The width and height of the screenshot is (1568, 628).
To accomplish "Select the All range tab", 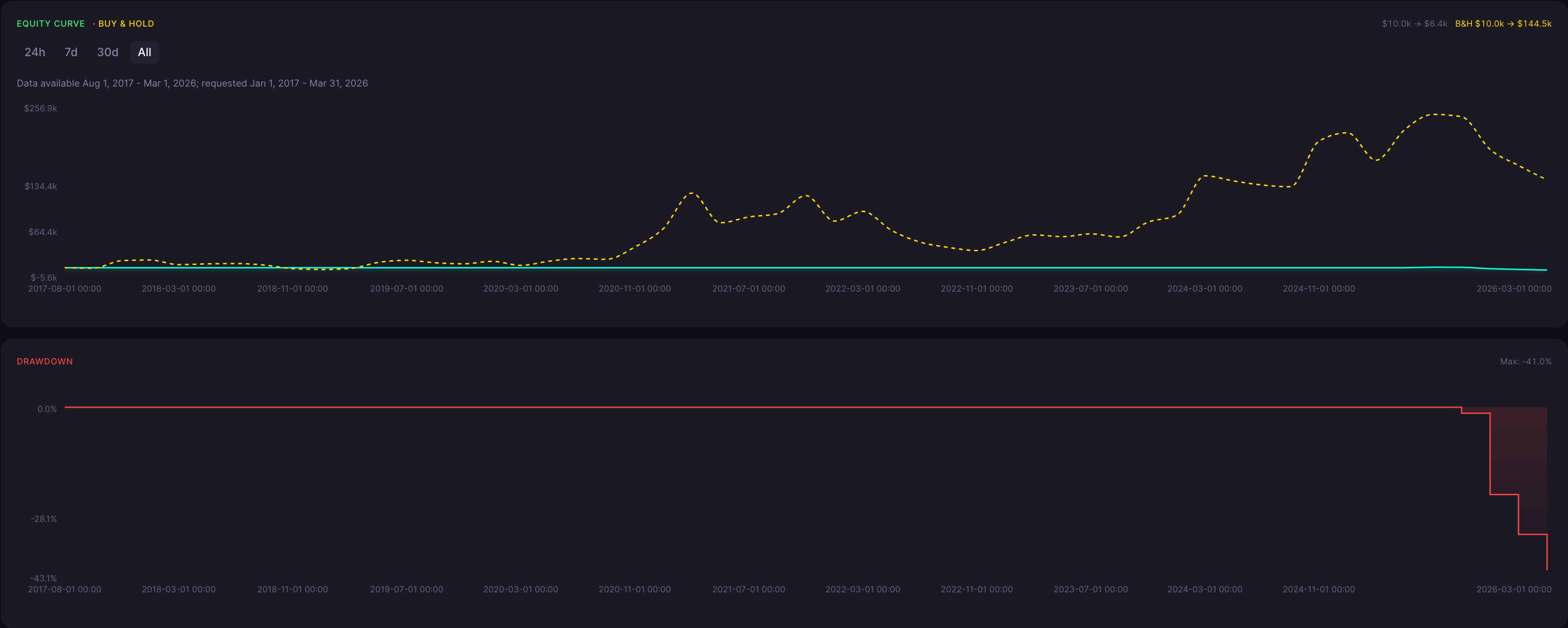I will [144, 52].
